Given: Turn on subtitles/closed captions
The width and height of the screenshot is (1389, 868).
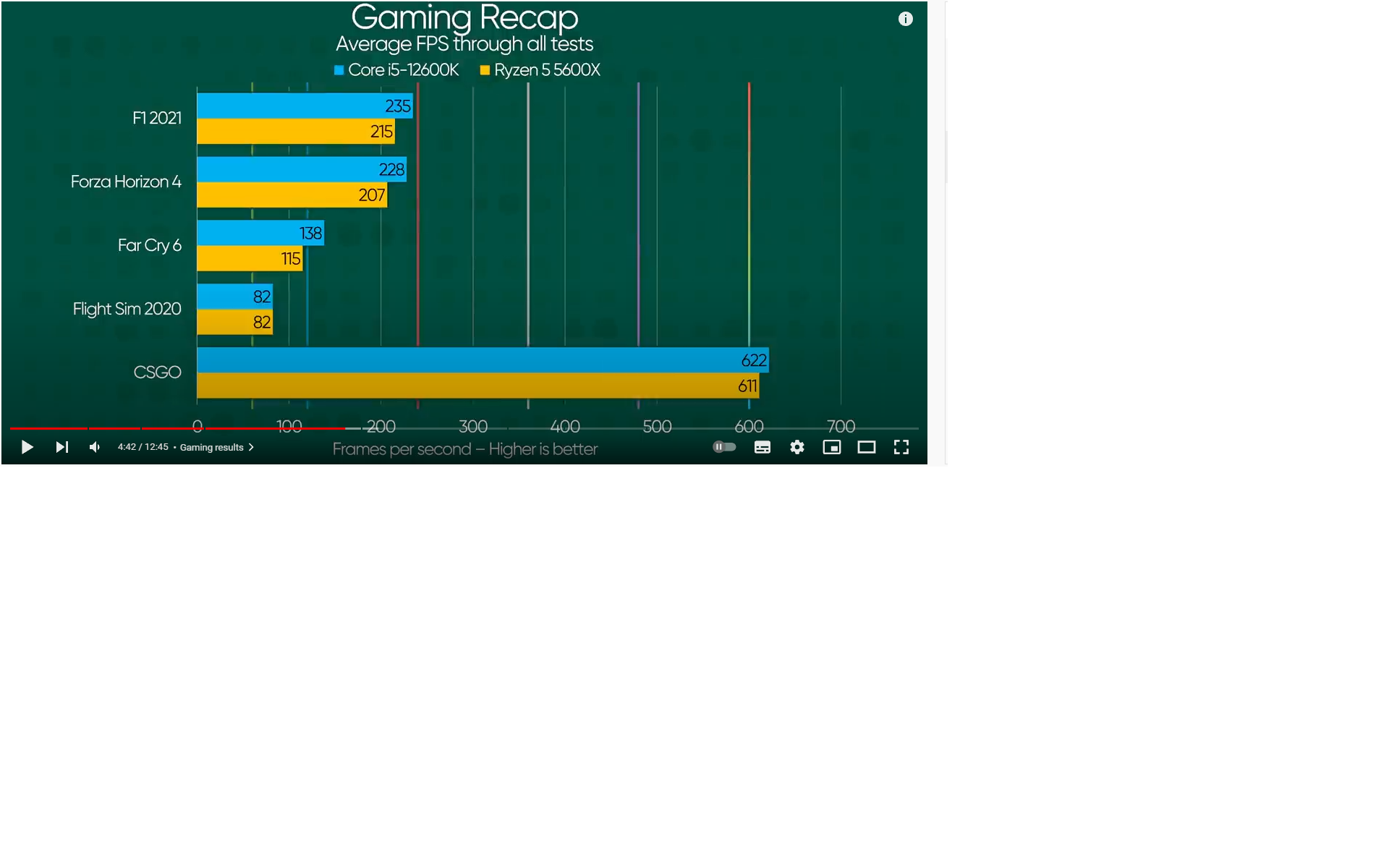Looking at the screenshot, I should (763, 447).
